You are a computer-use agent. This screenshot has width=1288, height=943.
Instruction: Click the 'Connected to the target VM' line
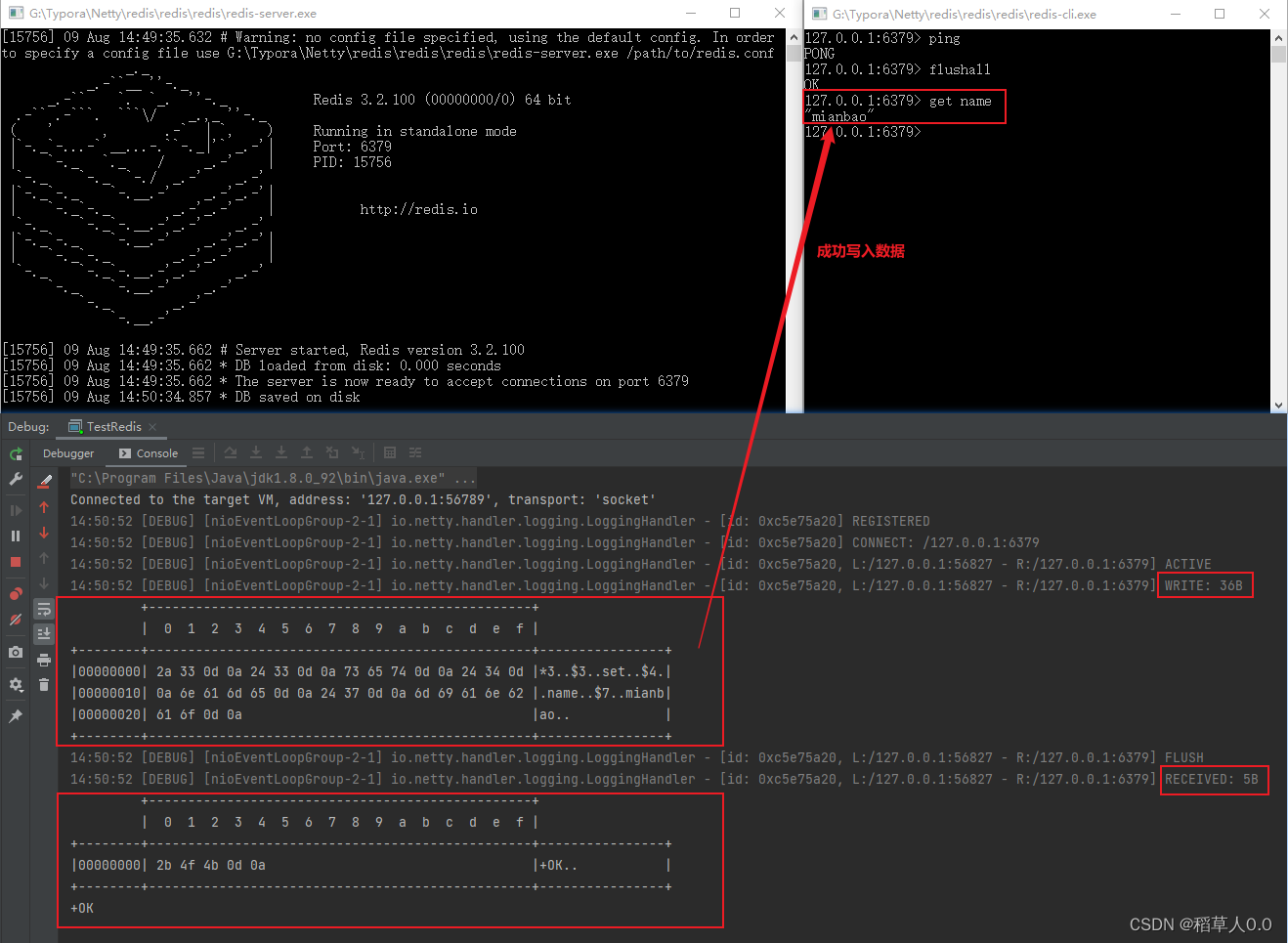363,499
